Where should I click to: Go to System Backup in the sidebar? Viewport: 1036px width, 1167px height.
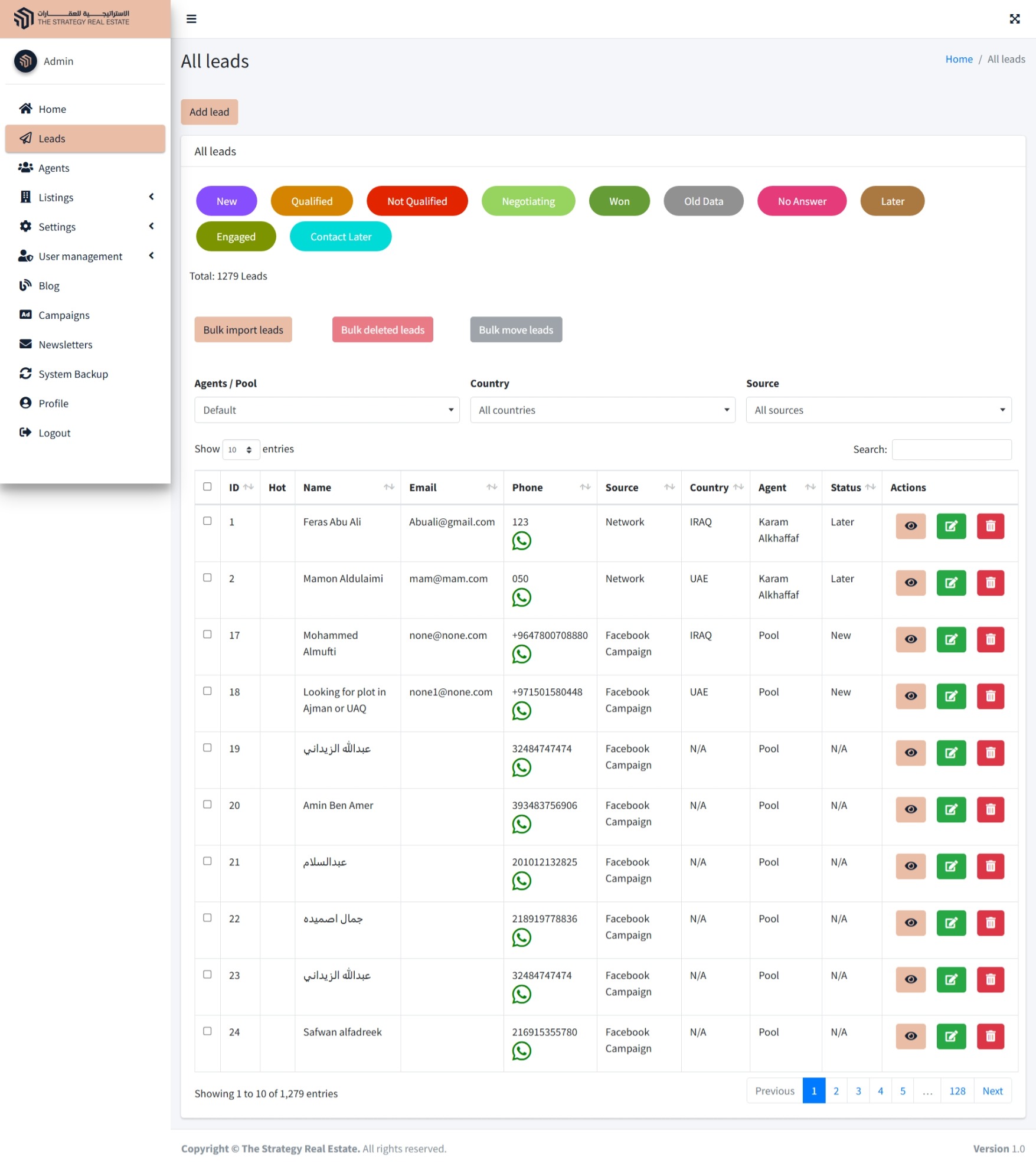[73, 374]
